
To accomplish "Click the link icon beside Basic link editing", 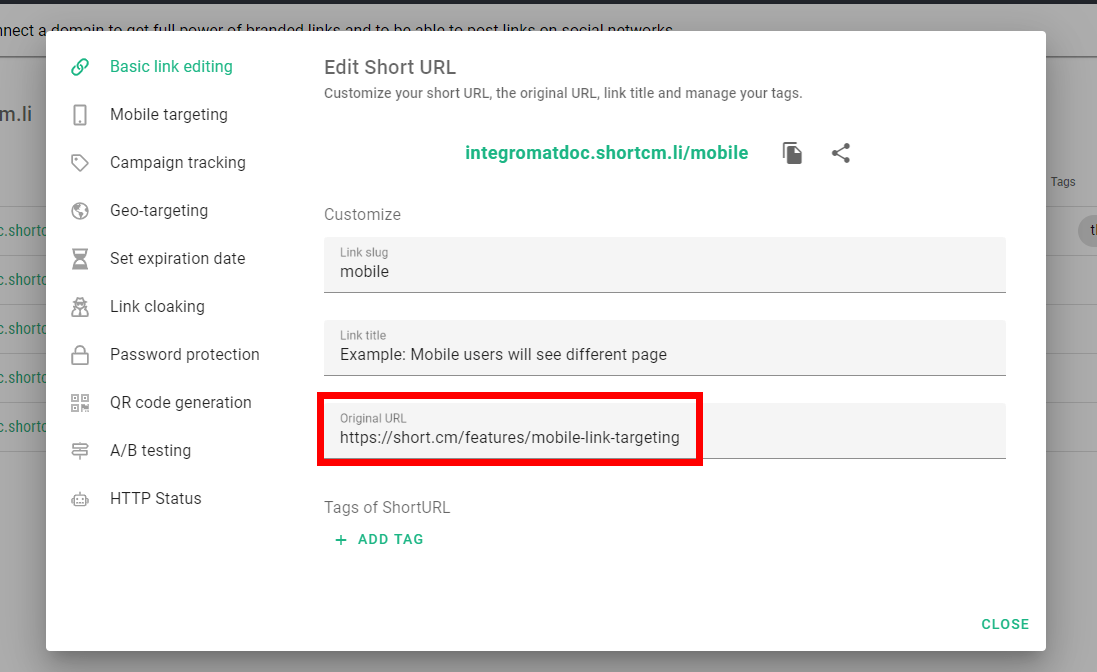I will pos(80,67).
